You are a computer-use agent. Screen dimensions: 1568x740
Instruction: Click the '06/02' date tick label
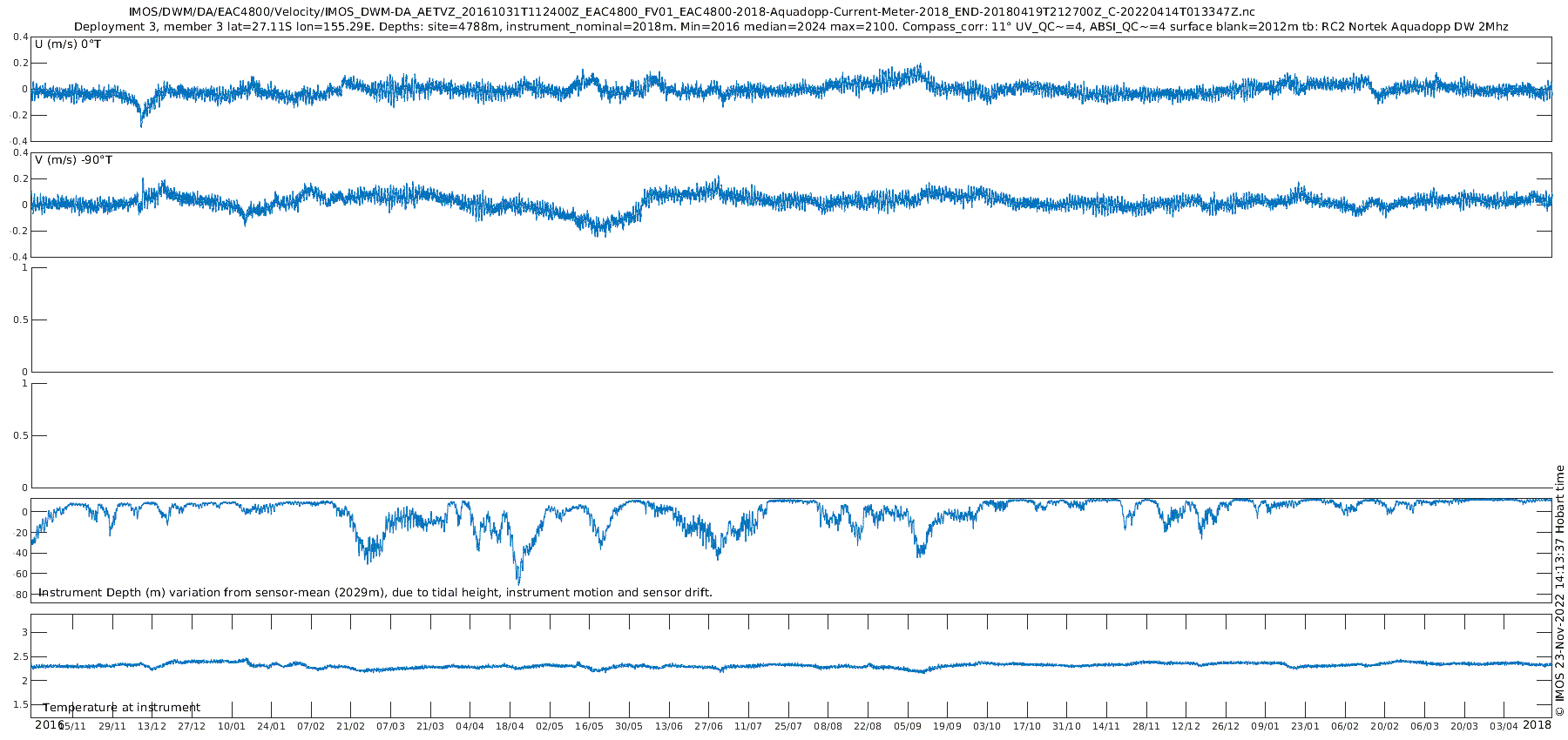1345,726
